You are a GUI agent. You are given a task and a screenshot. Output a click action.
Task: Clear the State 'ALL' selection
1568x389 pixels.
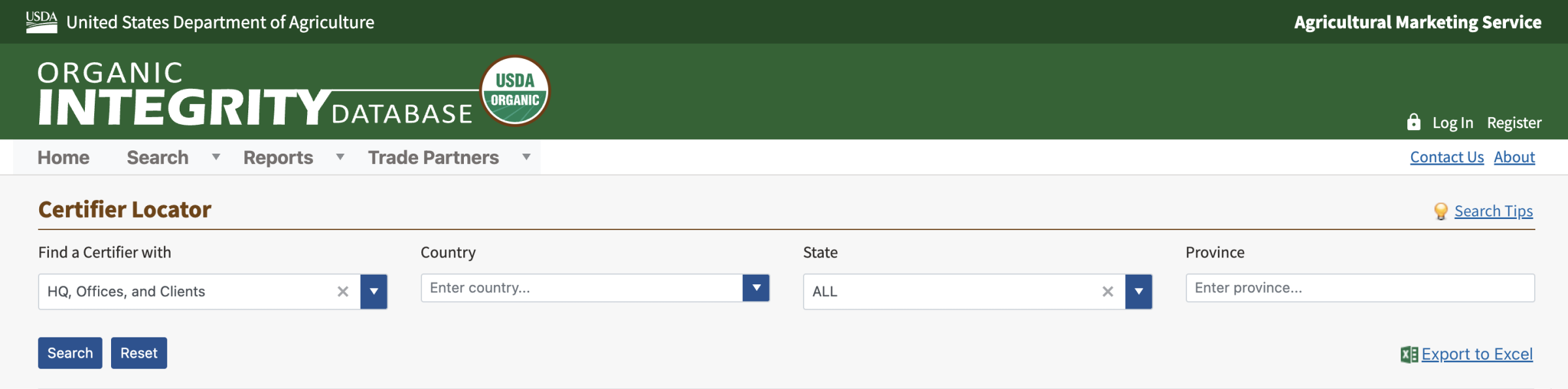[x=1107, y=292]
